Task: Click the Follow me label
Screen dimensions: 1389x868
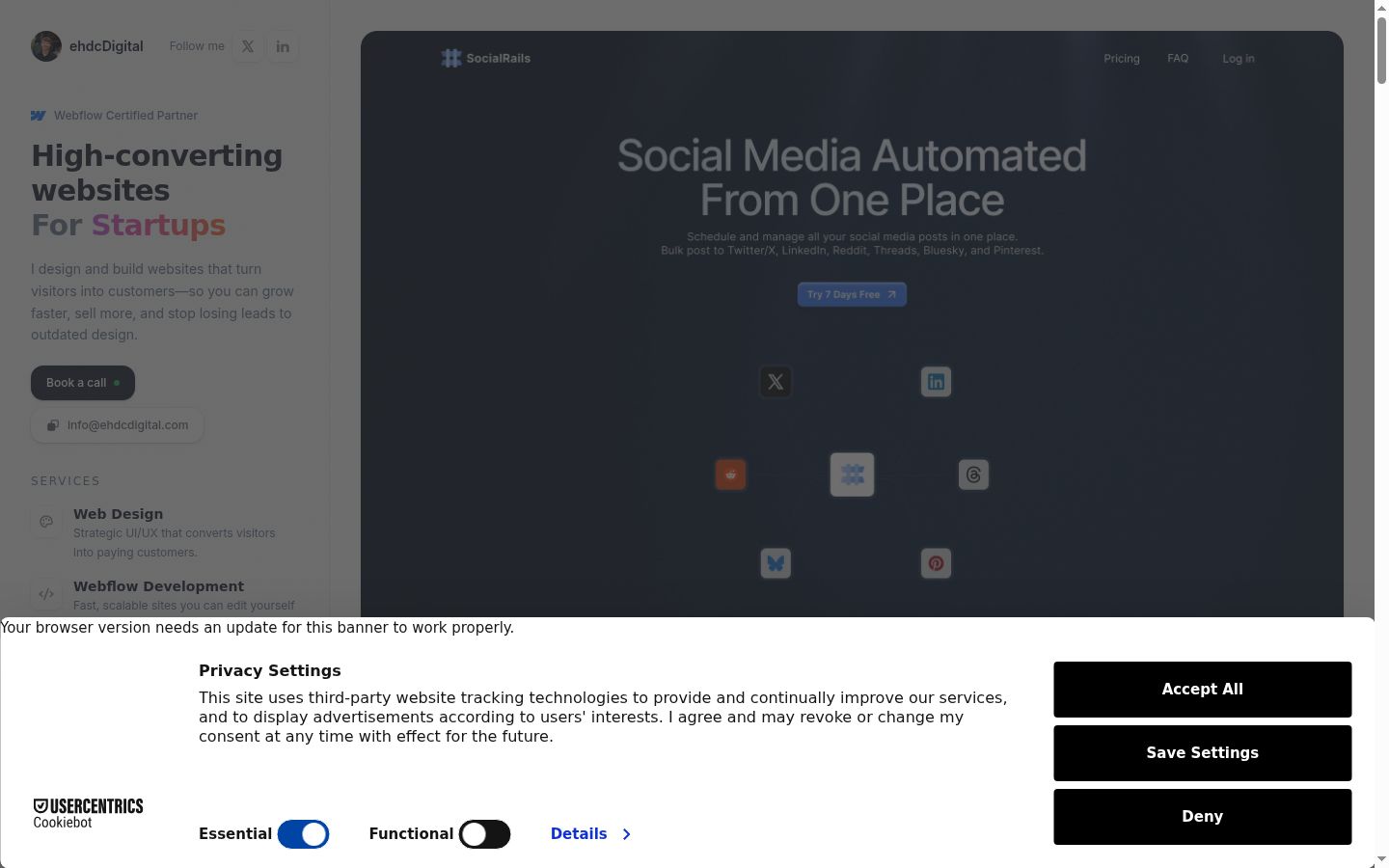Action: click(197, 46)
